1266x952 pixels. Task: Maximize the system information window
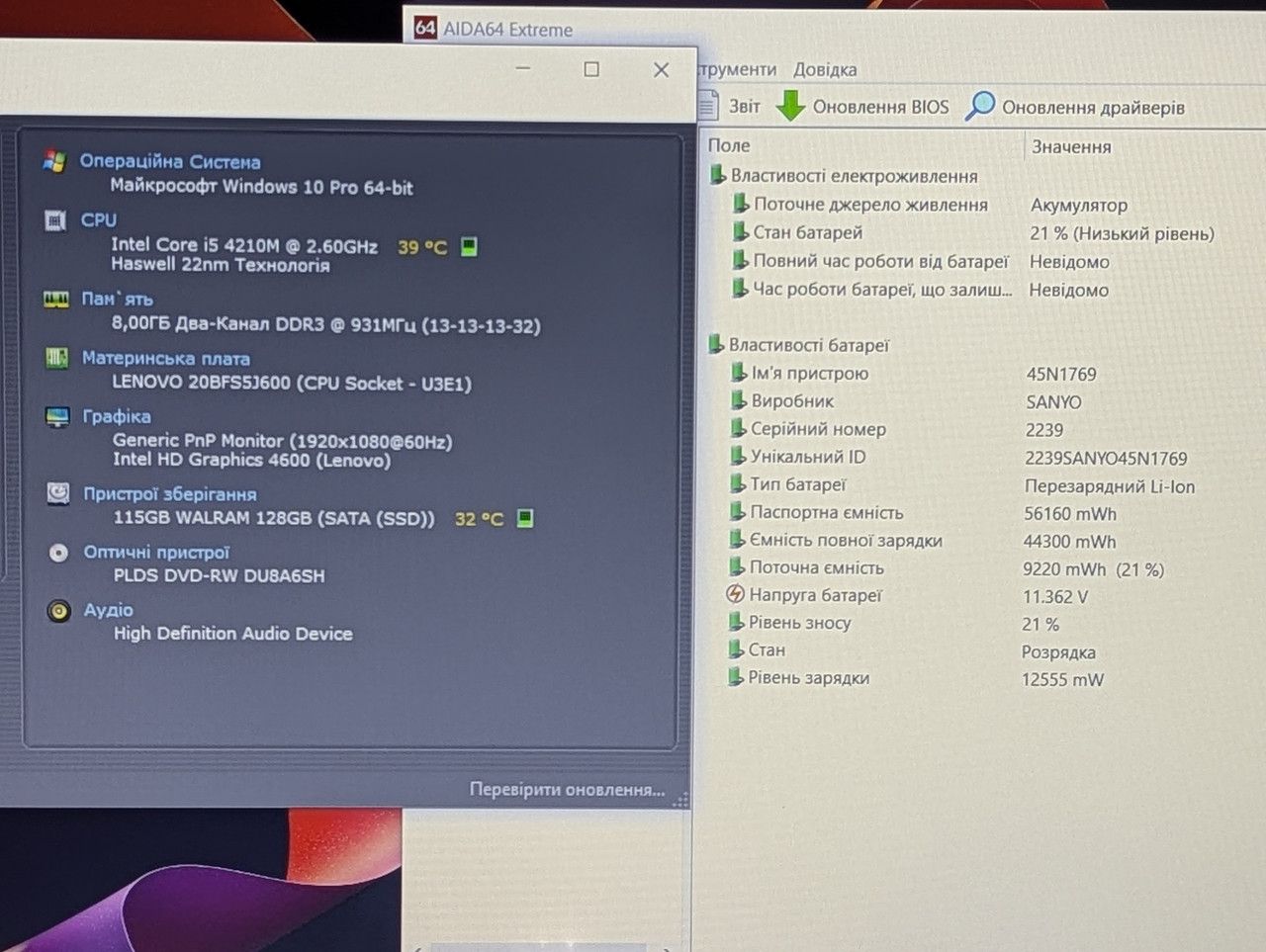[591, 69]
